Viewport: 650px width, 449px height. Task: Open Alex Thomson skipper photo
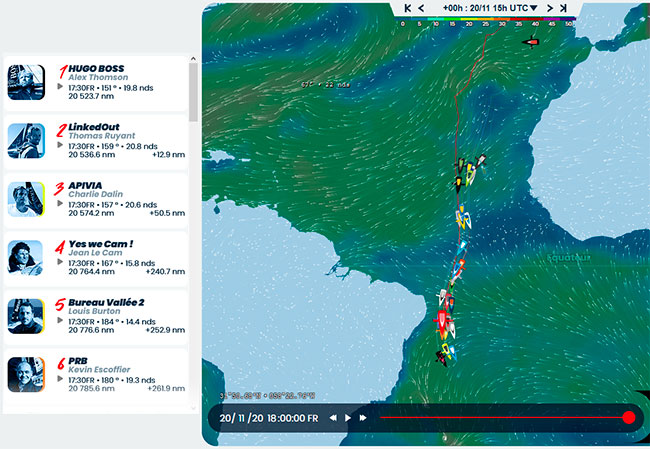(x=26, y=82)
